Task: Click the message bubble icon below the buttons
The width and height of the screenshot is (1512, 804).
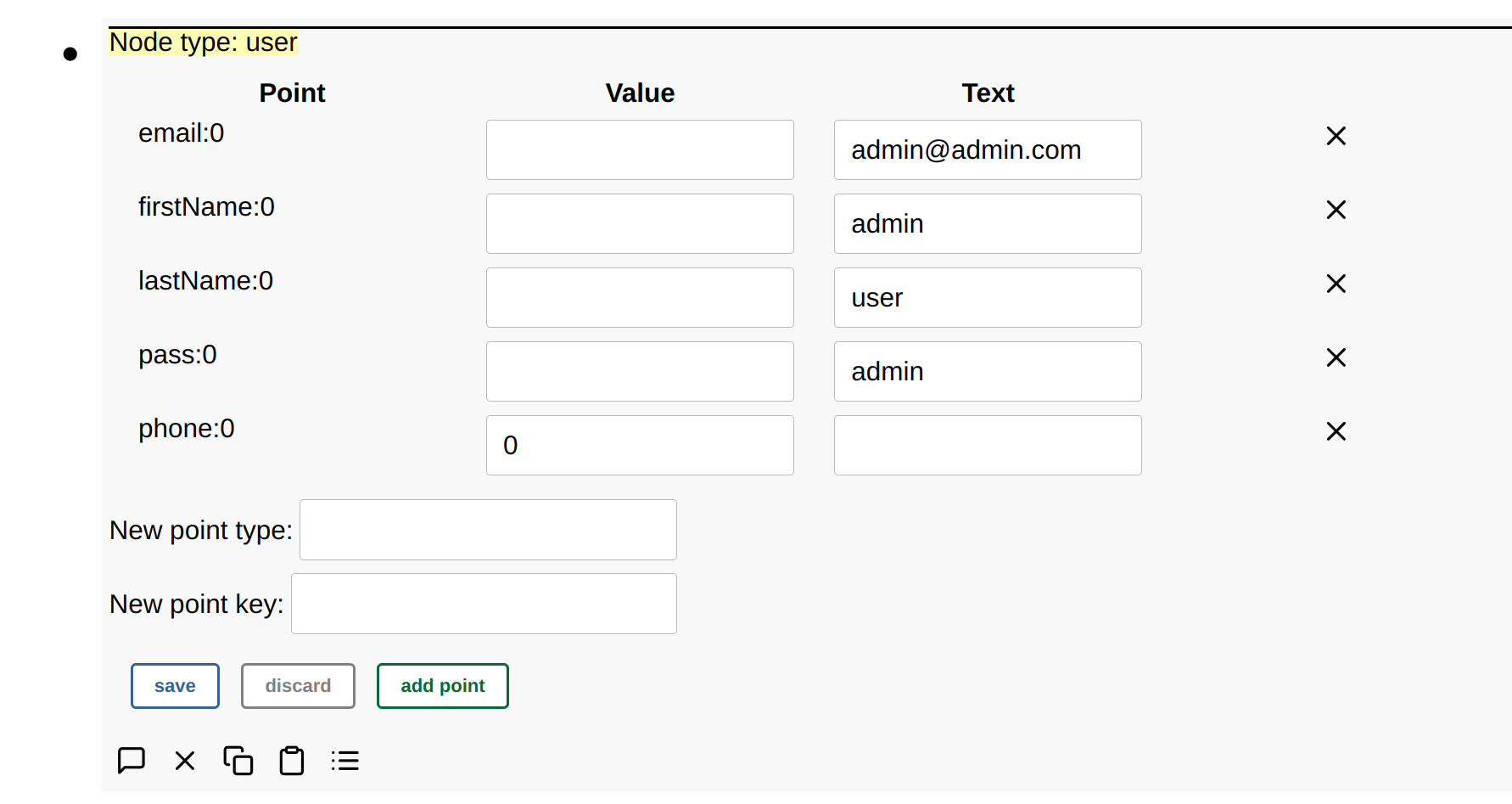Action: pos(132,760)
